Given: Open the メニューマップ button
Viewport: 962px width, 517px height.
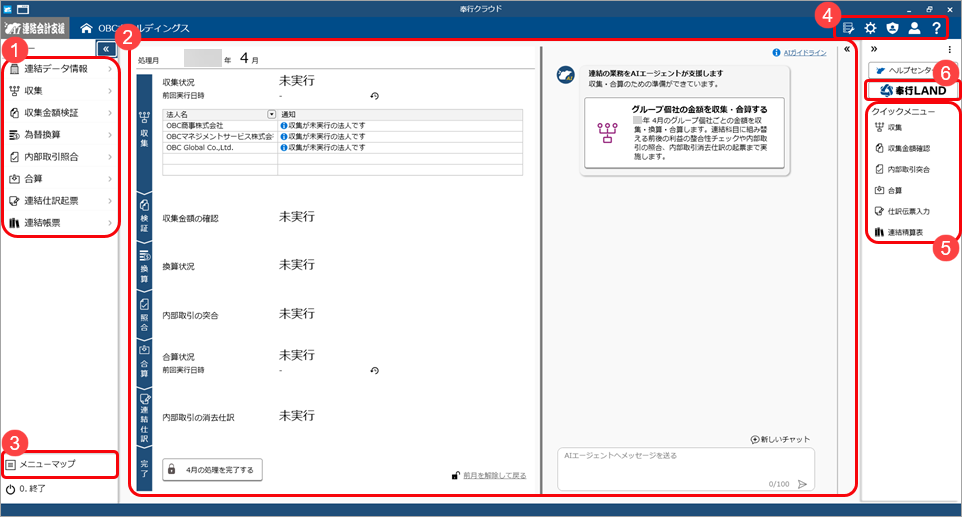Looking at the screenshot, I should [x=60, y=464].
